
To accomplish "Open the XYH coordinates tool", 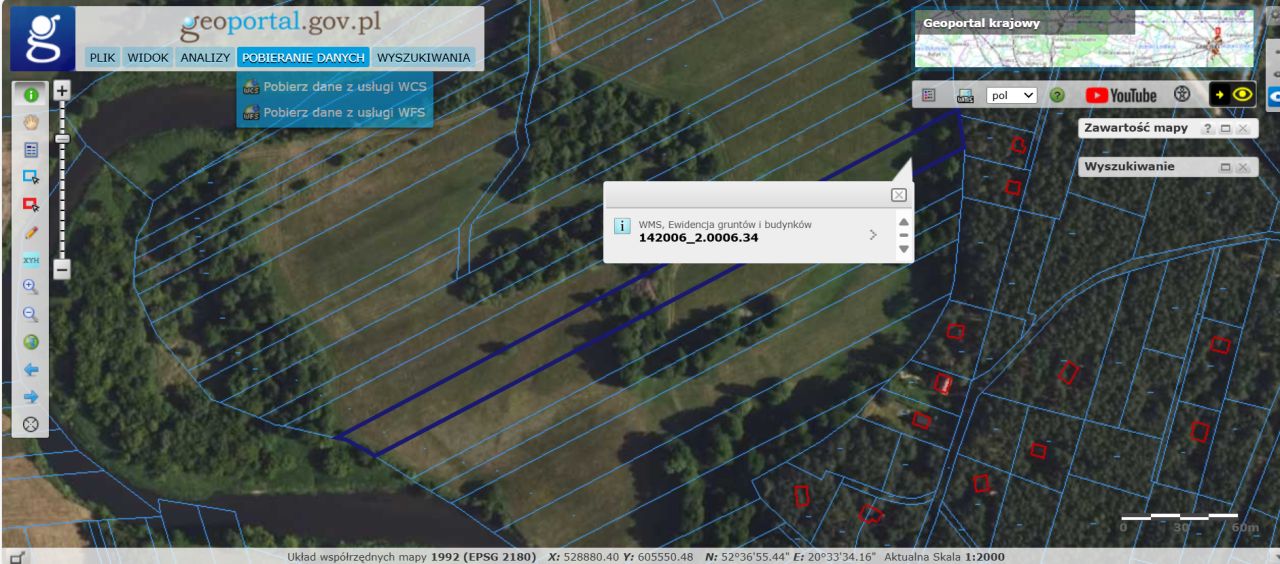I will (30, 259).
